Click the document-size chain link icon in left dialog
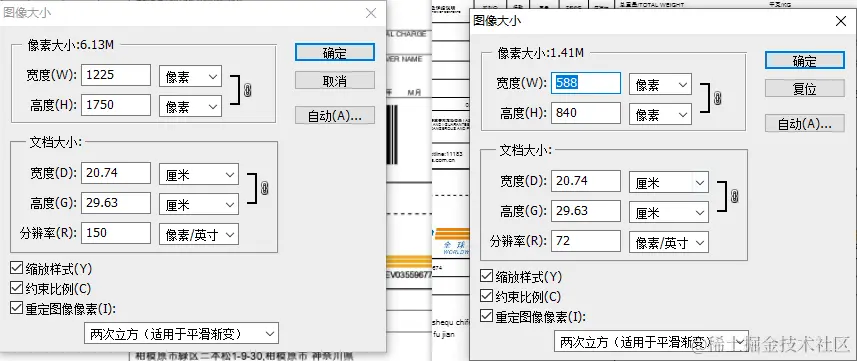 tap(265, 188)
